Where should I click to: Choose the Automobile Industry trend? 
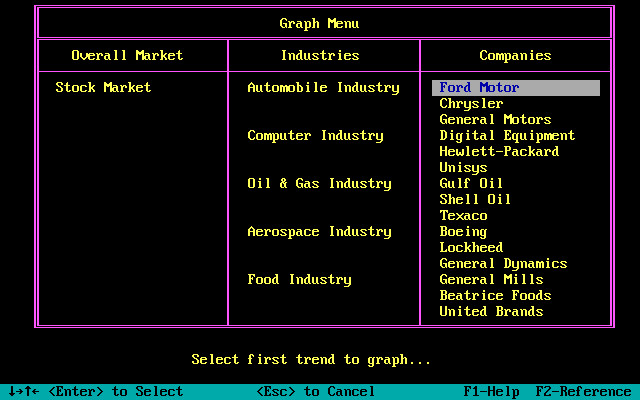coord(323,88)
